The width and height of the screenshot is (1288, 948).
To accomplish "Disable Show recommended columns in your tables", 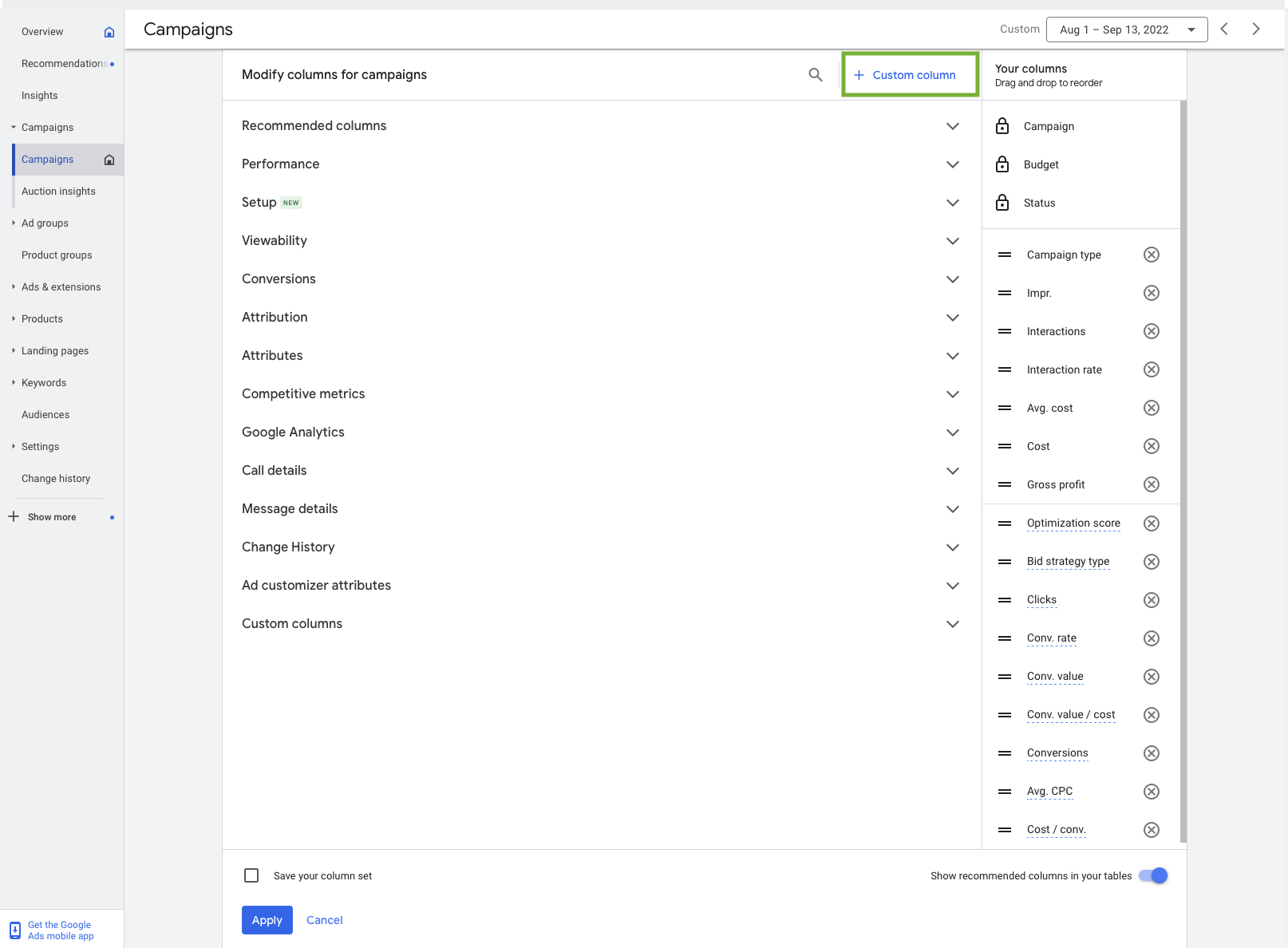I will [1152, 875].
